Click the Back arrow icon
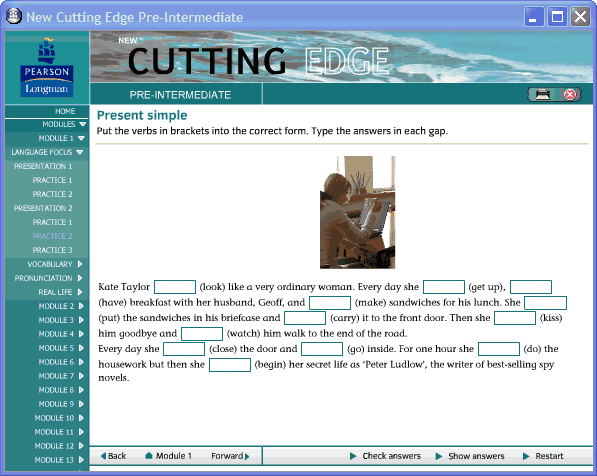Image resolution: width=597 pixels, height=476 pixels. tap(103, 456)
